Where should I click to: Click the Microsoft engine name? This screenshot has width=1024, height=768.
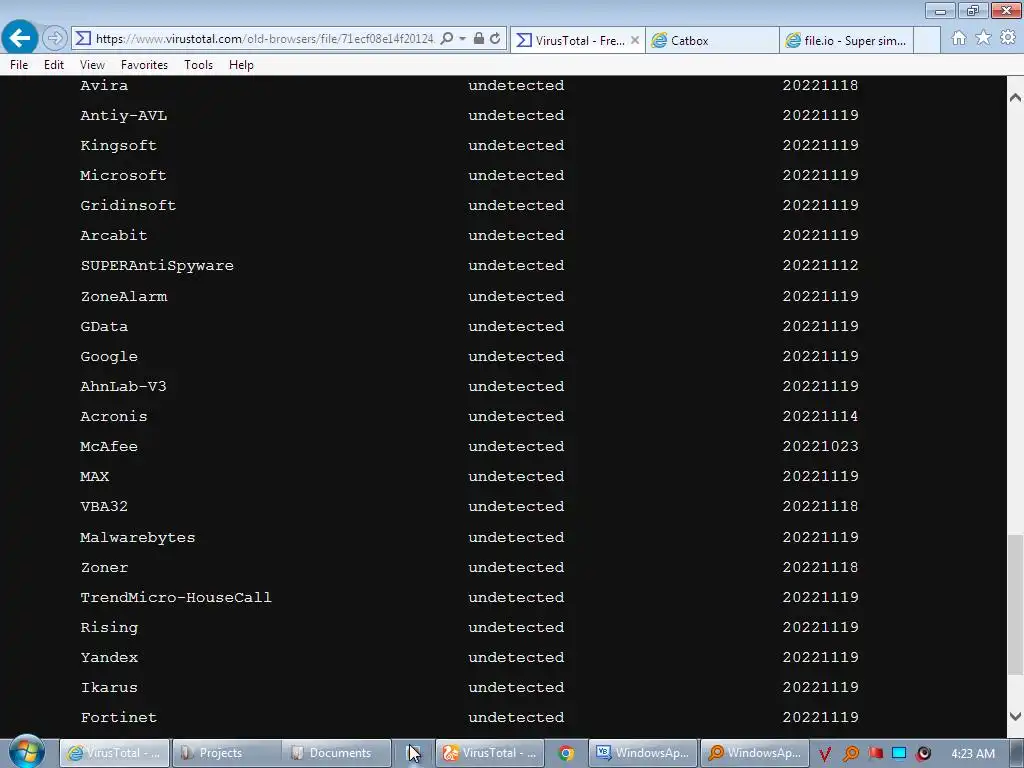coord(123,176)
